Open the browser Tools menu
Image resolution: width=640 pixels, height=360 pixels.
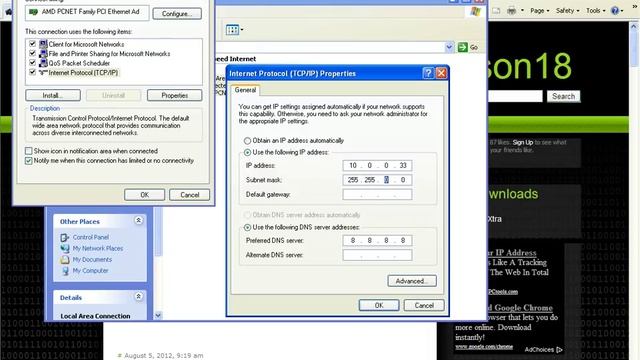(x=596, y=11)
